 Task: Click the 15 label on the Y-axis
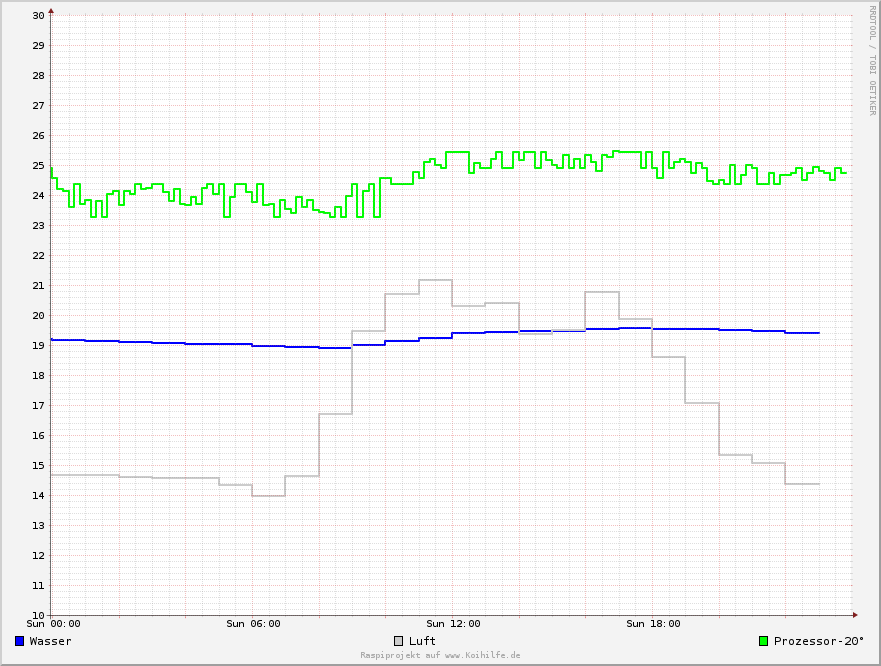click(38, 466)
